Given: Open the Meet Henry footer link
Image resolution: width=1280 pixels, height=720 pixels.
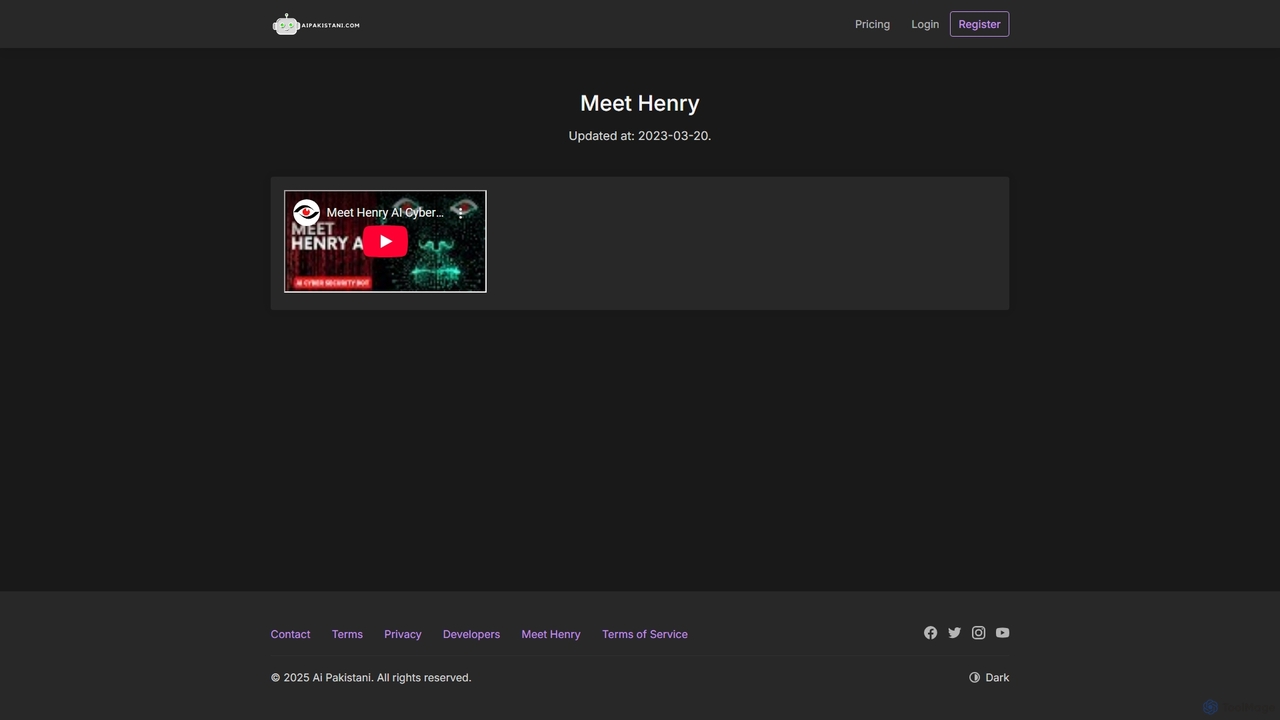Looking at the screenshot, I should point(551,634).
